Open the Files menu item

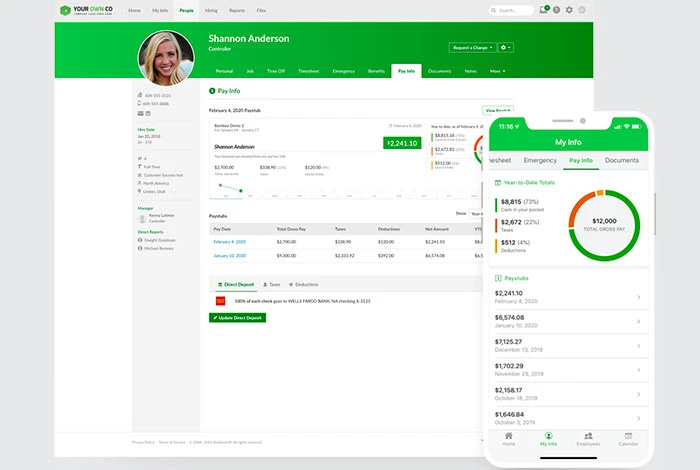pos(262,10)
